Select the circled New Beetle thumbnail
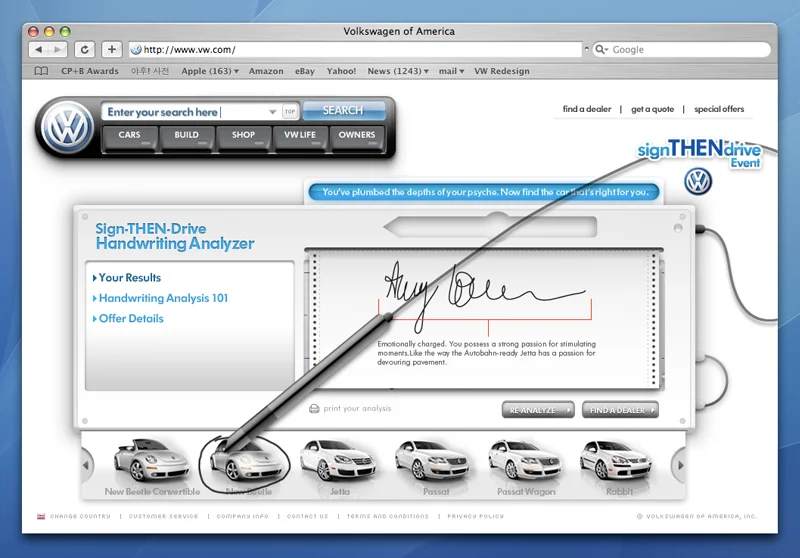This screenshot has height=558, width=800. pyautogui.click(x=247, y=465)
